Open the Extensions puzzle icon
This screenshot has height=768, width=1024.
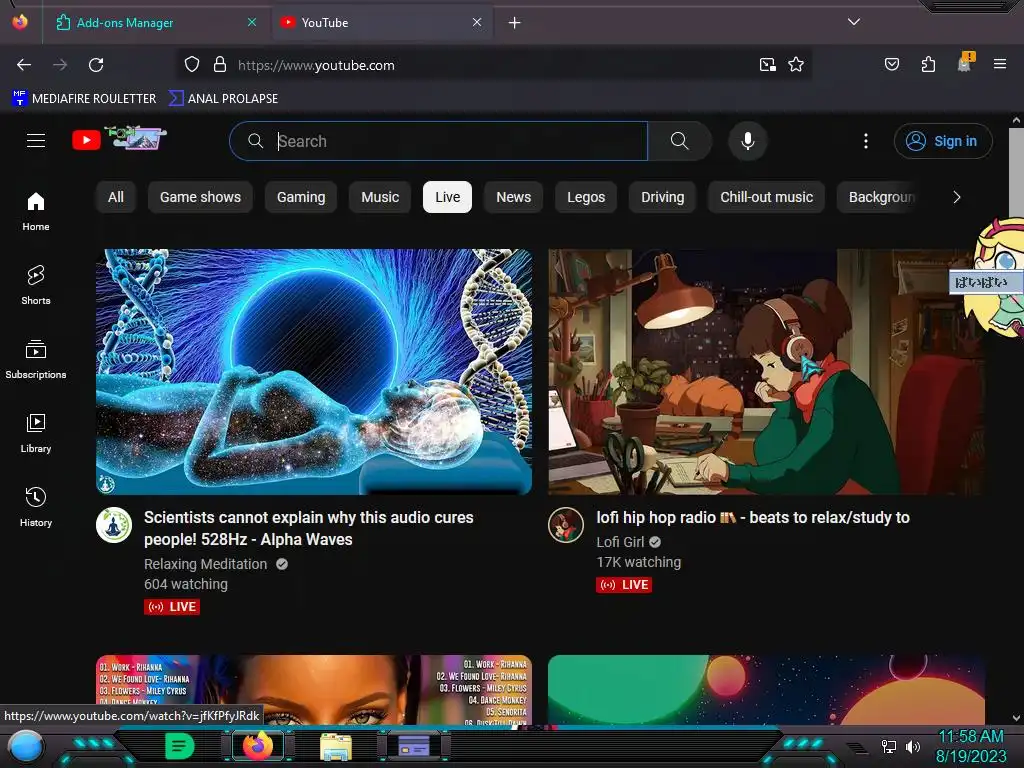coord(928,65)
